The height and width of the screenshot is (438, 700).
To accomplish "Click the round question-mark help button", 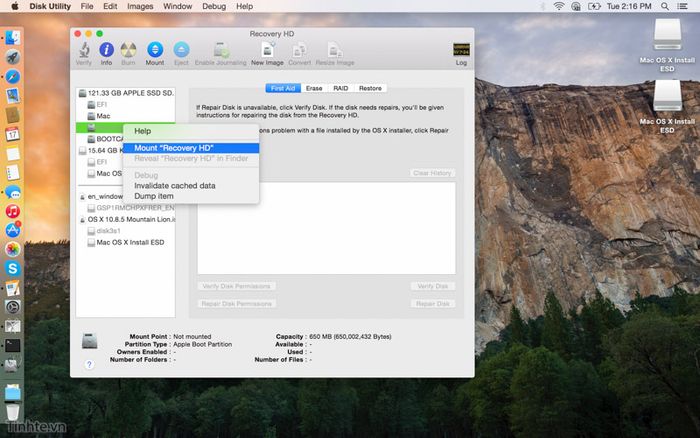I will click(89, 364).
